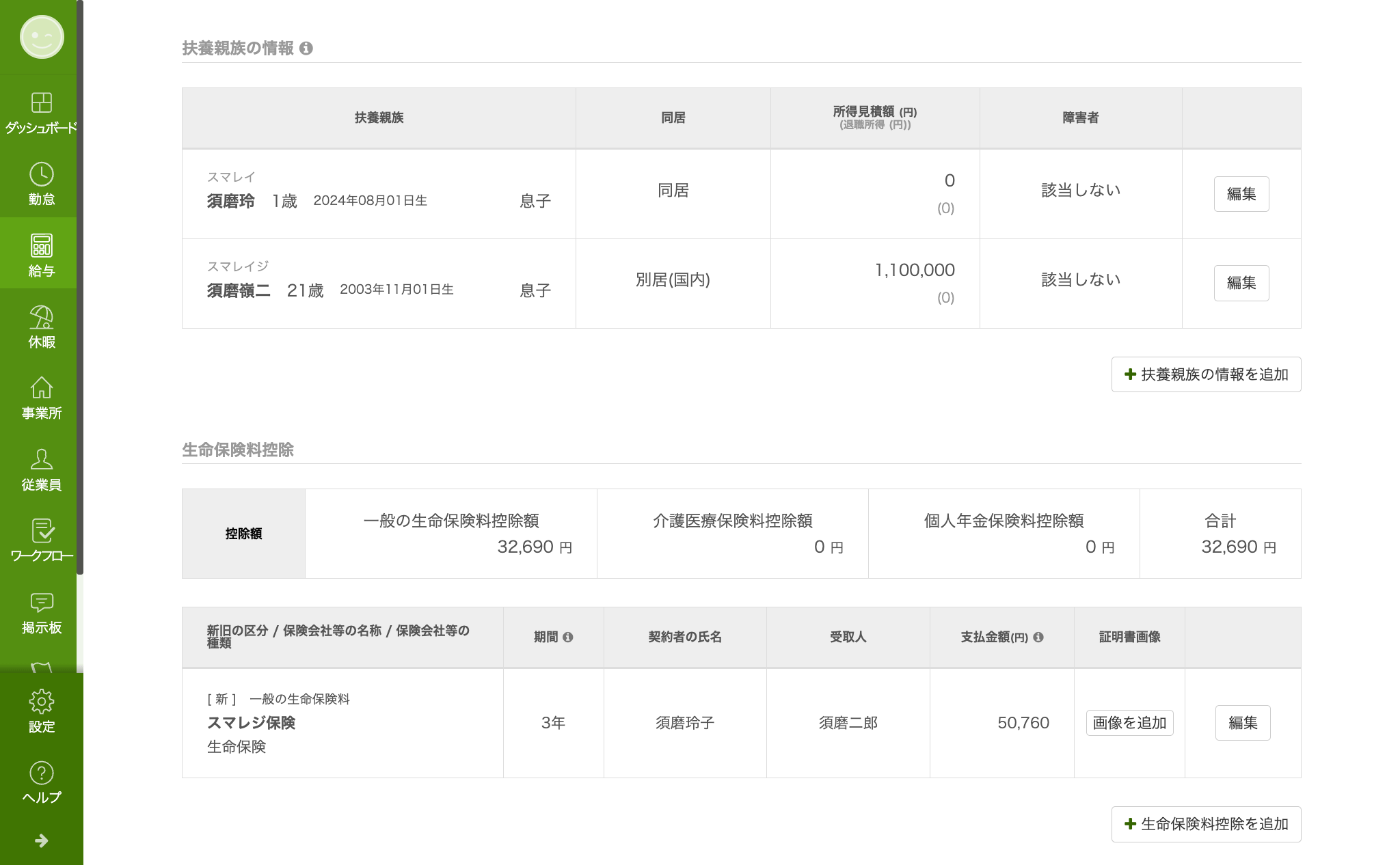The image size is (1400, 865).
Task: Click info icon beside 扶養親族の情報 heading
Action: (x=306, y=49)
